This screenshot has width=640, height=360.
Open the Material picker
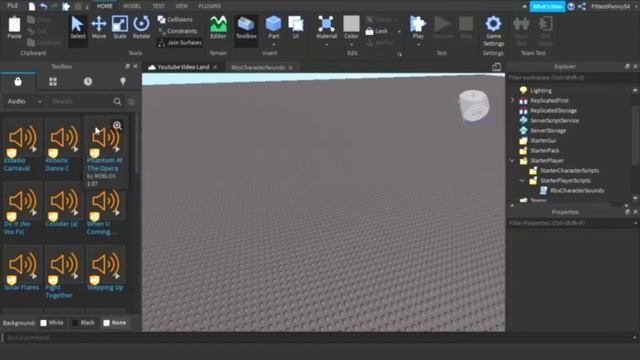click(x=327, y=27)
